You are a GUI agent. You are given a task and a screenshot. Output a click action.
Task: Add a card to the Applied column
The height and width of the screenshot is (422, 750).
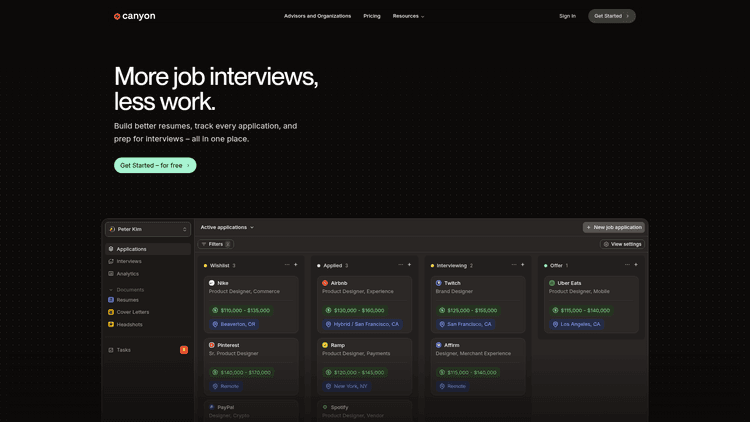[x=409, y=265]
